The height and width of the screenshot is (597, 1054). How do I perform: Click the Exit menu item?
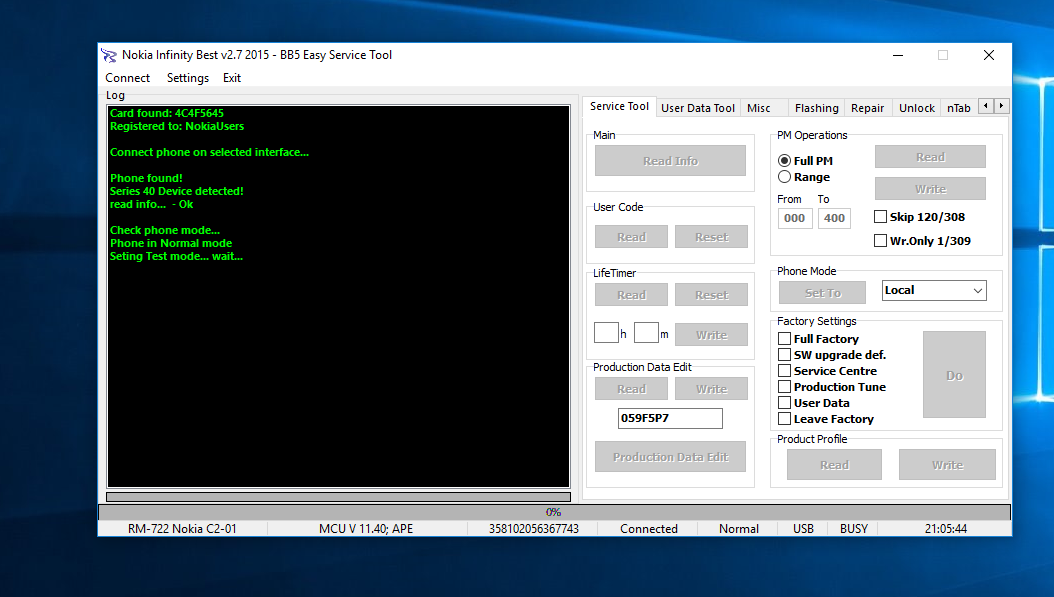[x=232, y=78]
